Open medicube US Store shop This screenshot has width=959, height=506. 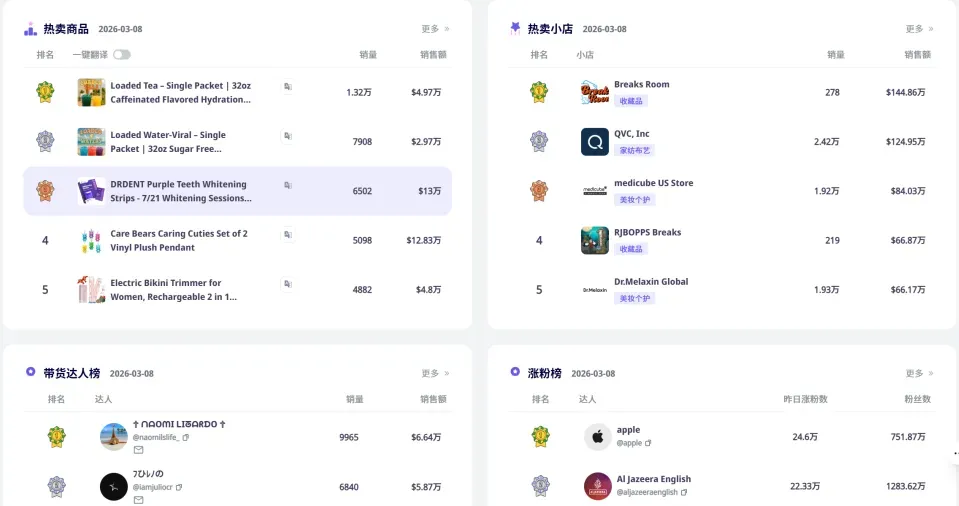(654, 183)
